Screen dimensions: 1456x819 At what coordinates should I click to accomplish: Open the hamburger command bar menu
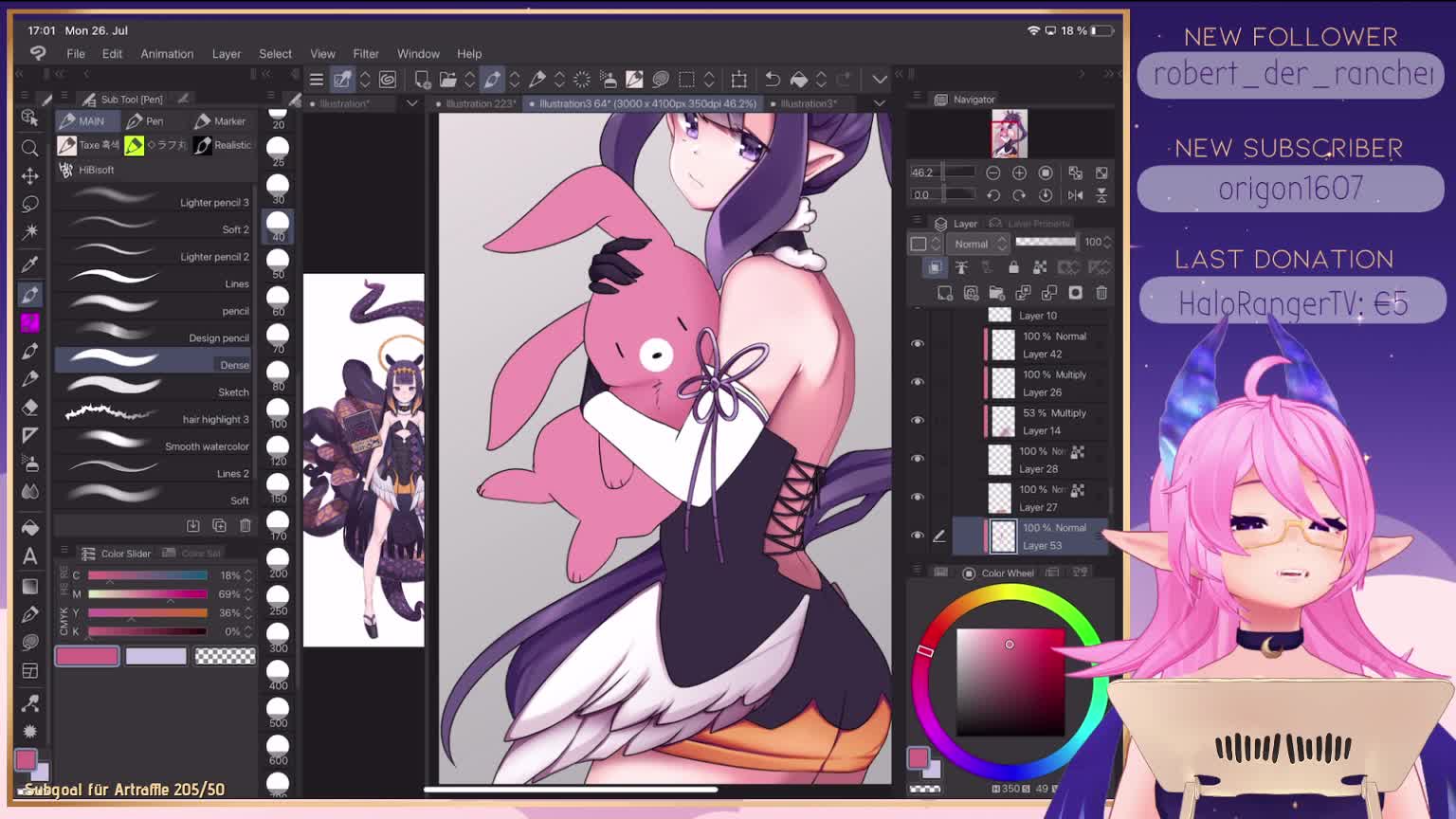point(317,80)
